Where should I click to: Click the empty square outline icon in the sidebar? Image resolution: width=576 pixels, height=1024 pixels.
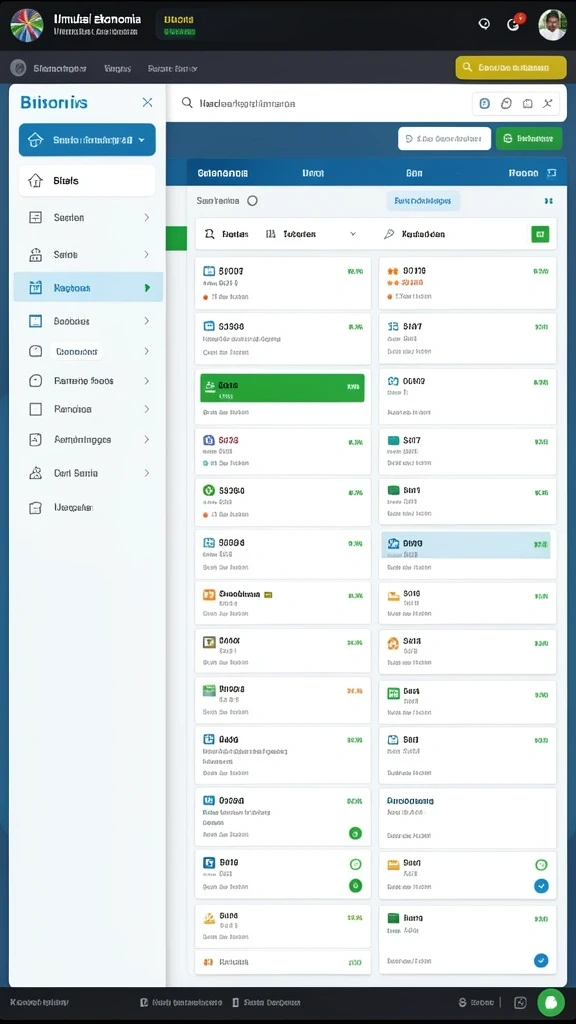pyautogui.click(x=36, y=409)
